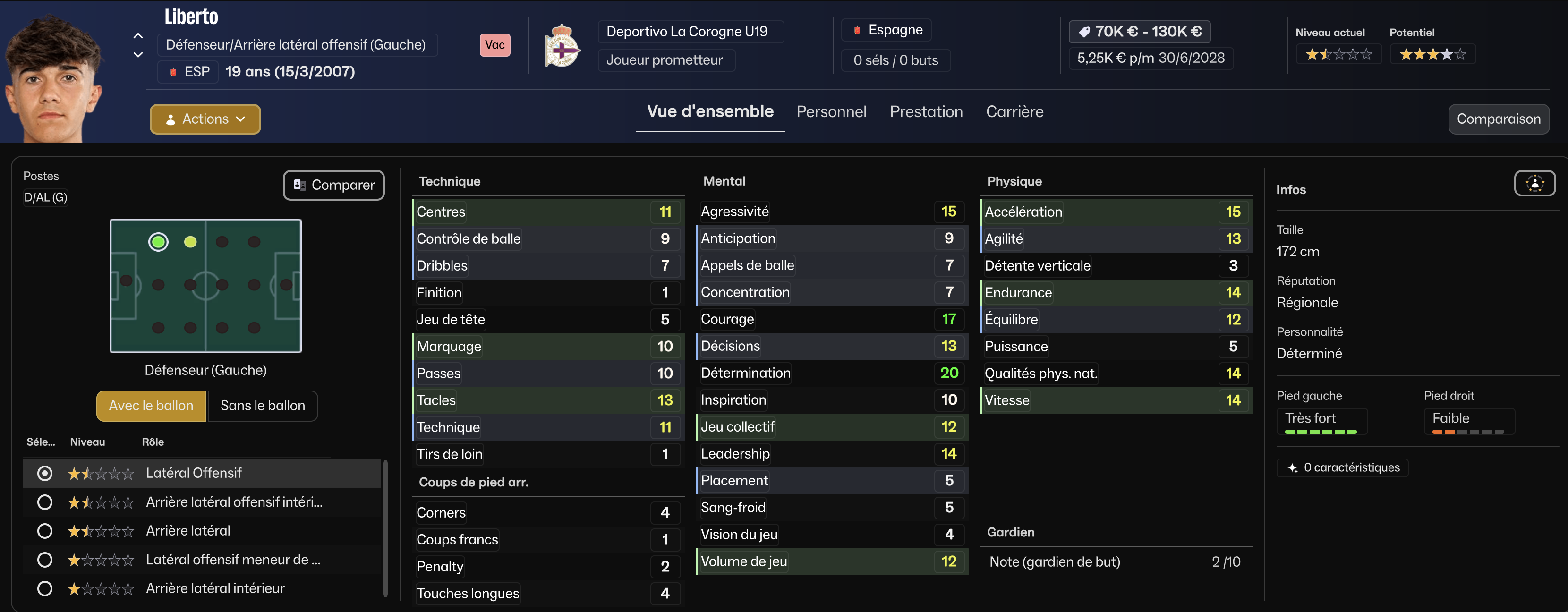
Task: Select Latéral offensif meneur de jeu radio button
Action: point(44,560)
